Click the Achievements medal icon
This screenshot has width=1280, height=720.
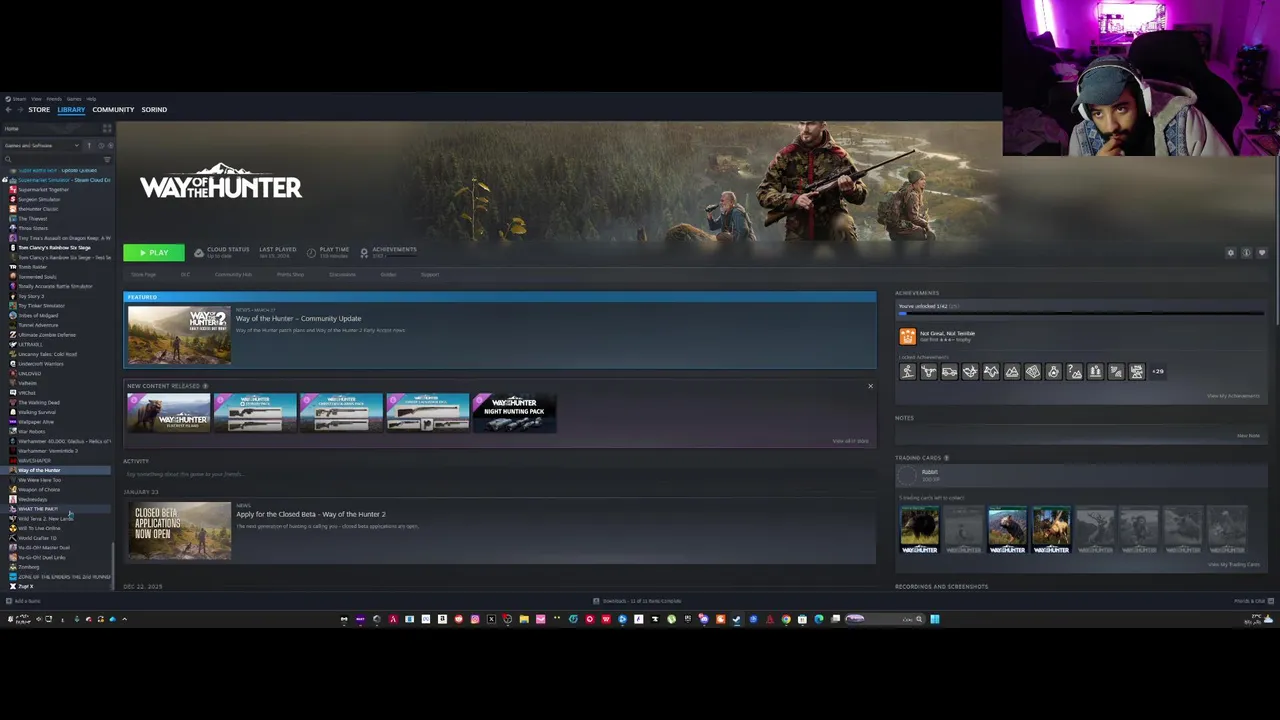364,253
